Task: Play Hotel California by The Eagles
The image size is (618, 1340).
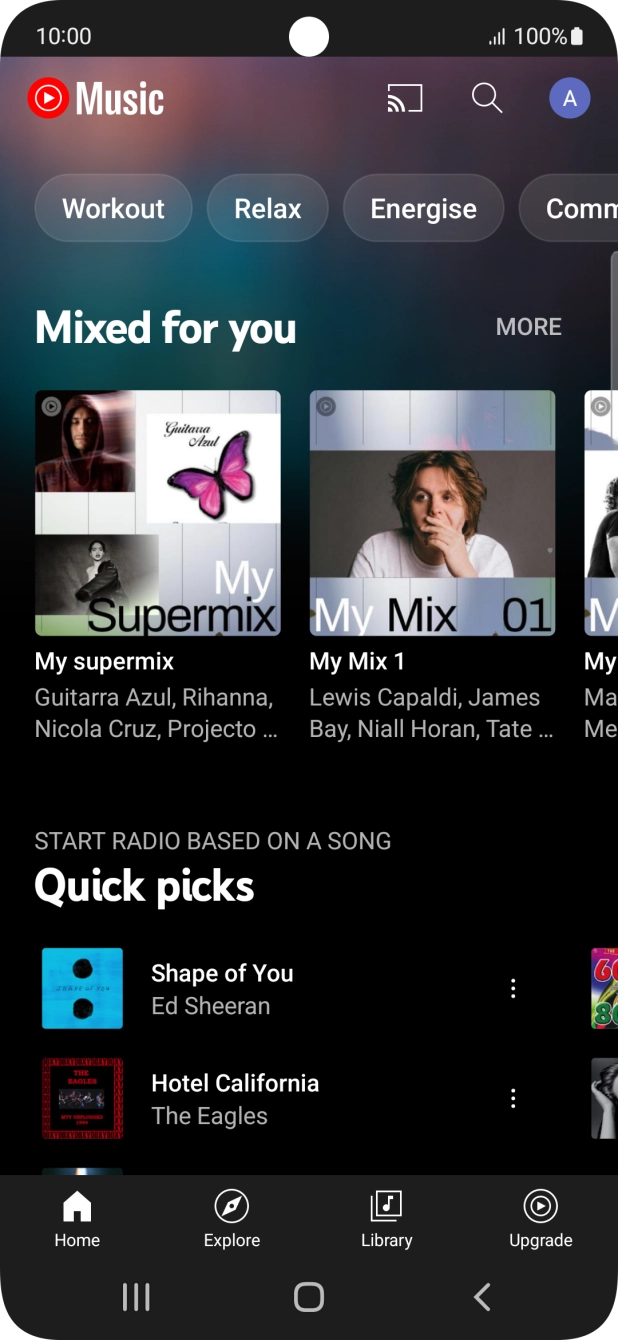Action: pyautogui.click(x=235, y=1098)
